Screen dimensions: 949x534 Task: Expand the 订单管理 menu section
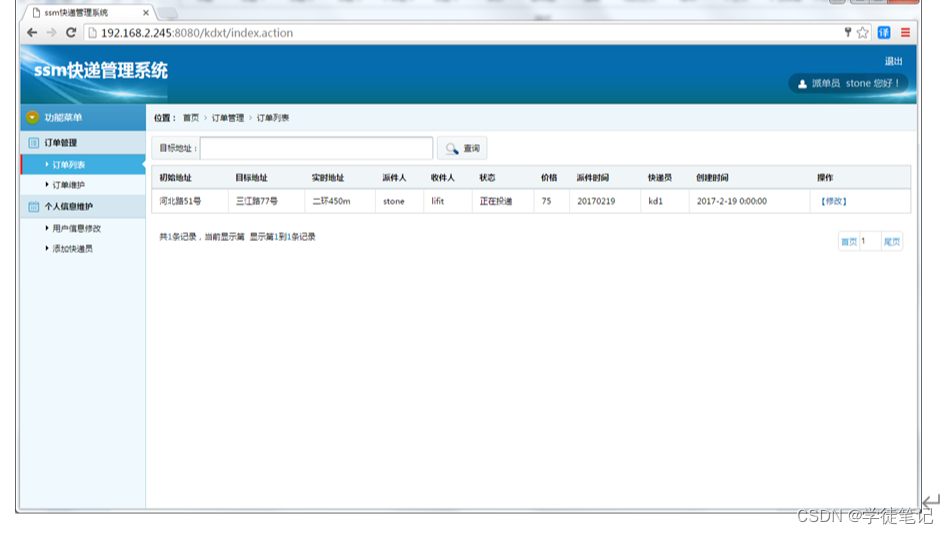(x=83, y=143)
